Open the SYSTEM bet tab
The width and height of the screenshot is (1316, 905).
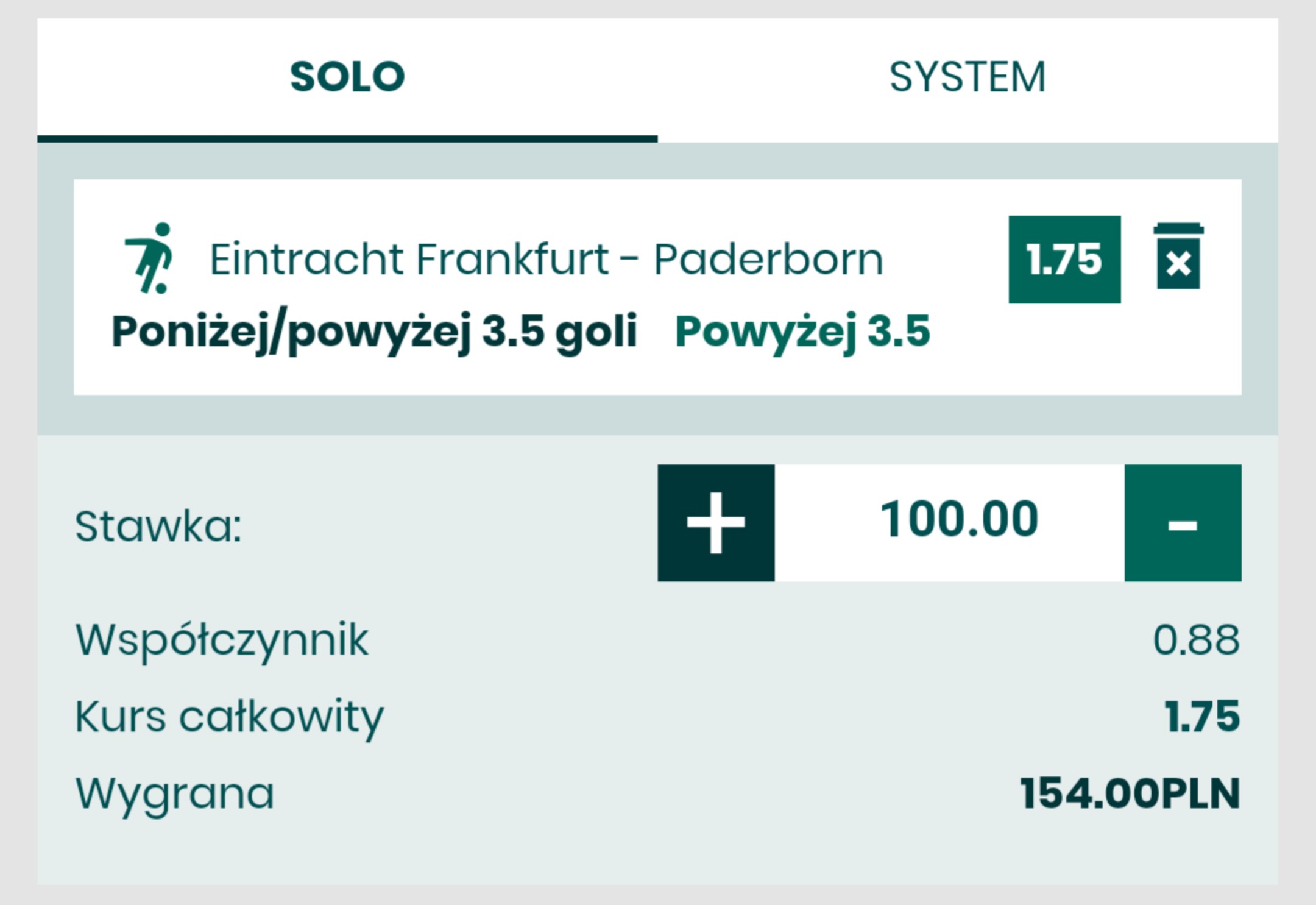coord(968,77)
